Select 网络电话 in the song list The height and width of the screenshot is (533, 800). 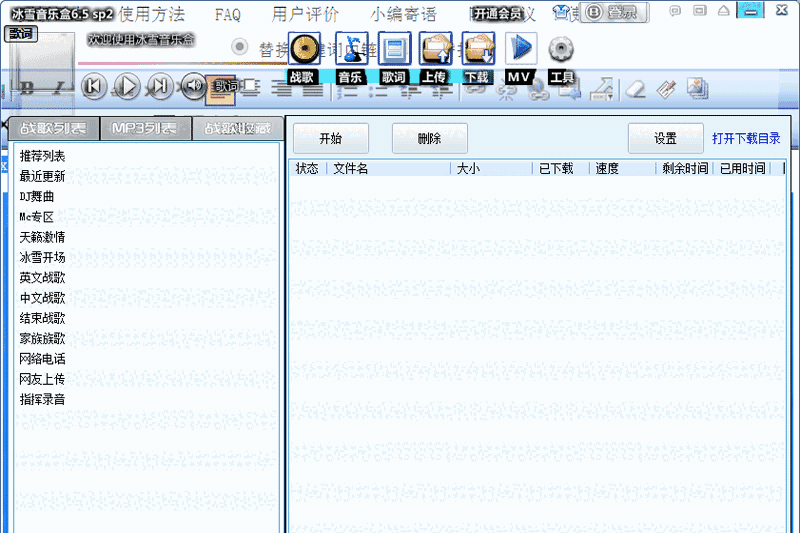(42, 359)
